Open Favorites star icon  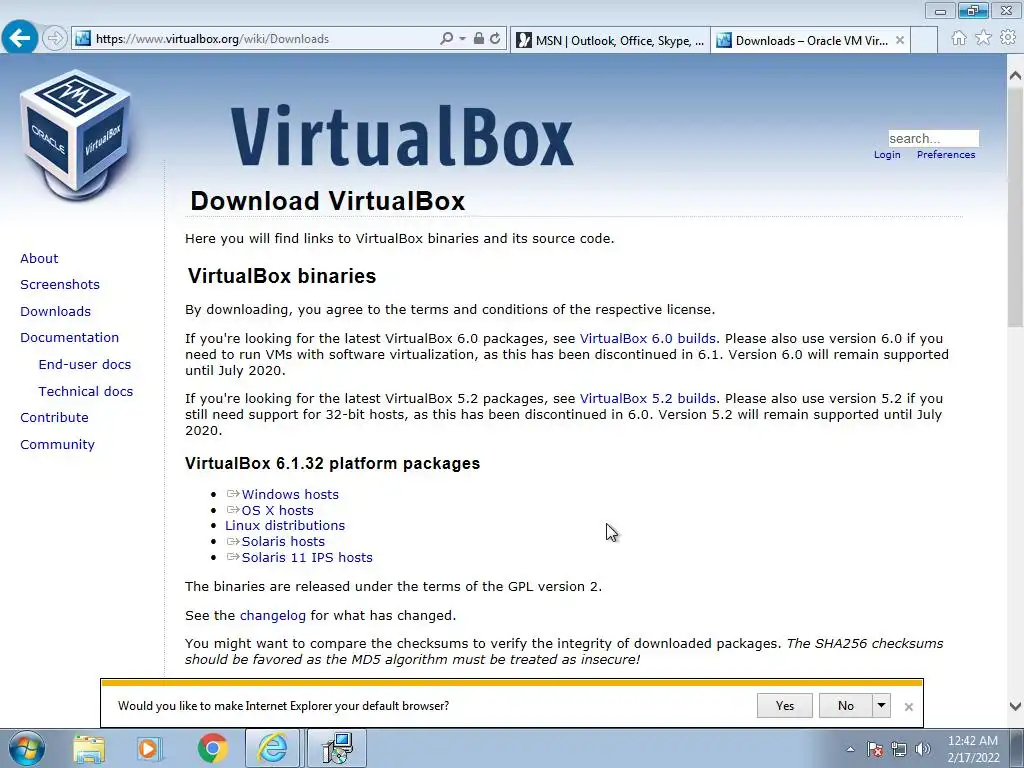(x=983, y=38)
